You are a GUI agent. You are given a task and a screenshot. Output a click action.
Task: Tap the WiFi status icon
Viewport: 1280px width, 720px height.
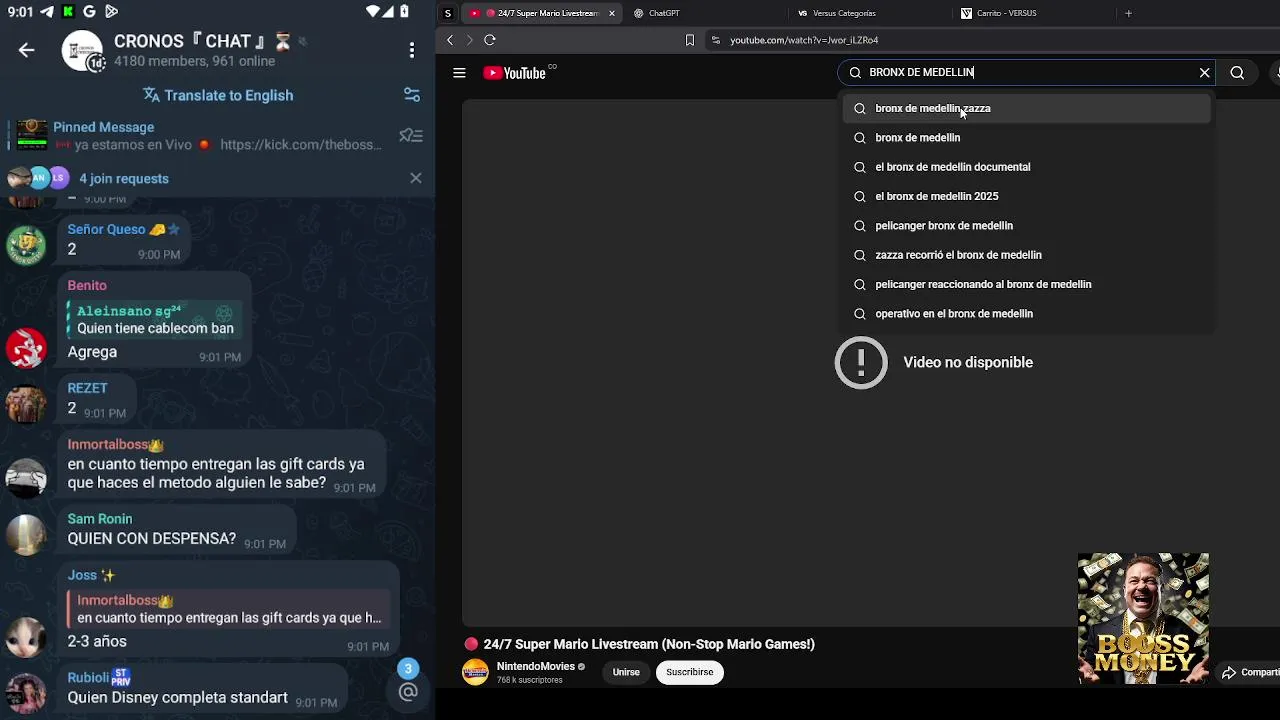click(373, 12)
